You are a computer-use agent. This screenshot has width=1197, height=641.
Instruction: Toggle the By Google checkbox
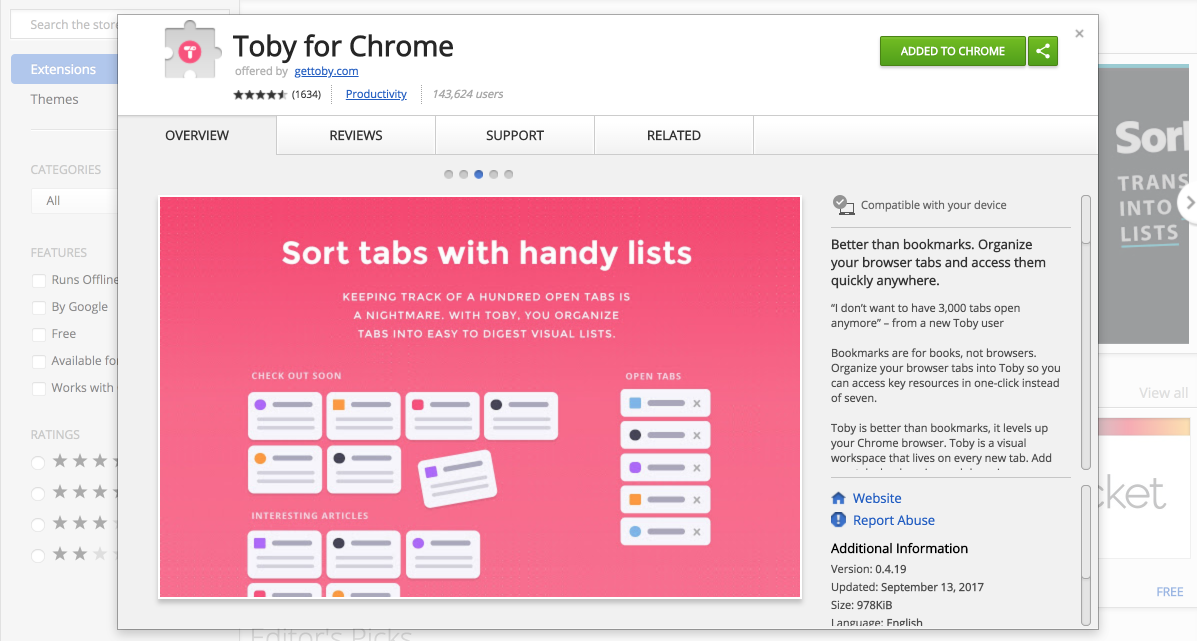(39, 308)
